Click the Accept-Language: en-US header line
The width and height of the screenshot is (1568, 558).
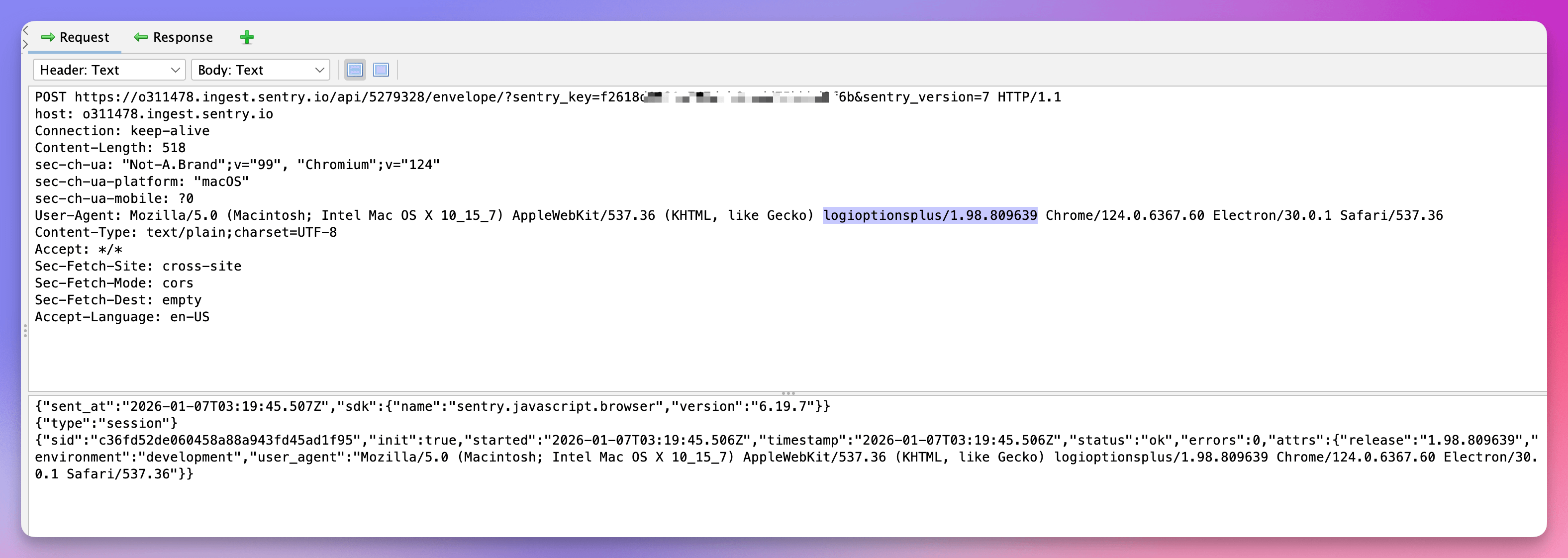[122, 317]
